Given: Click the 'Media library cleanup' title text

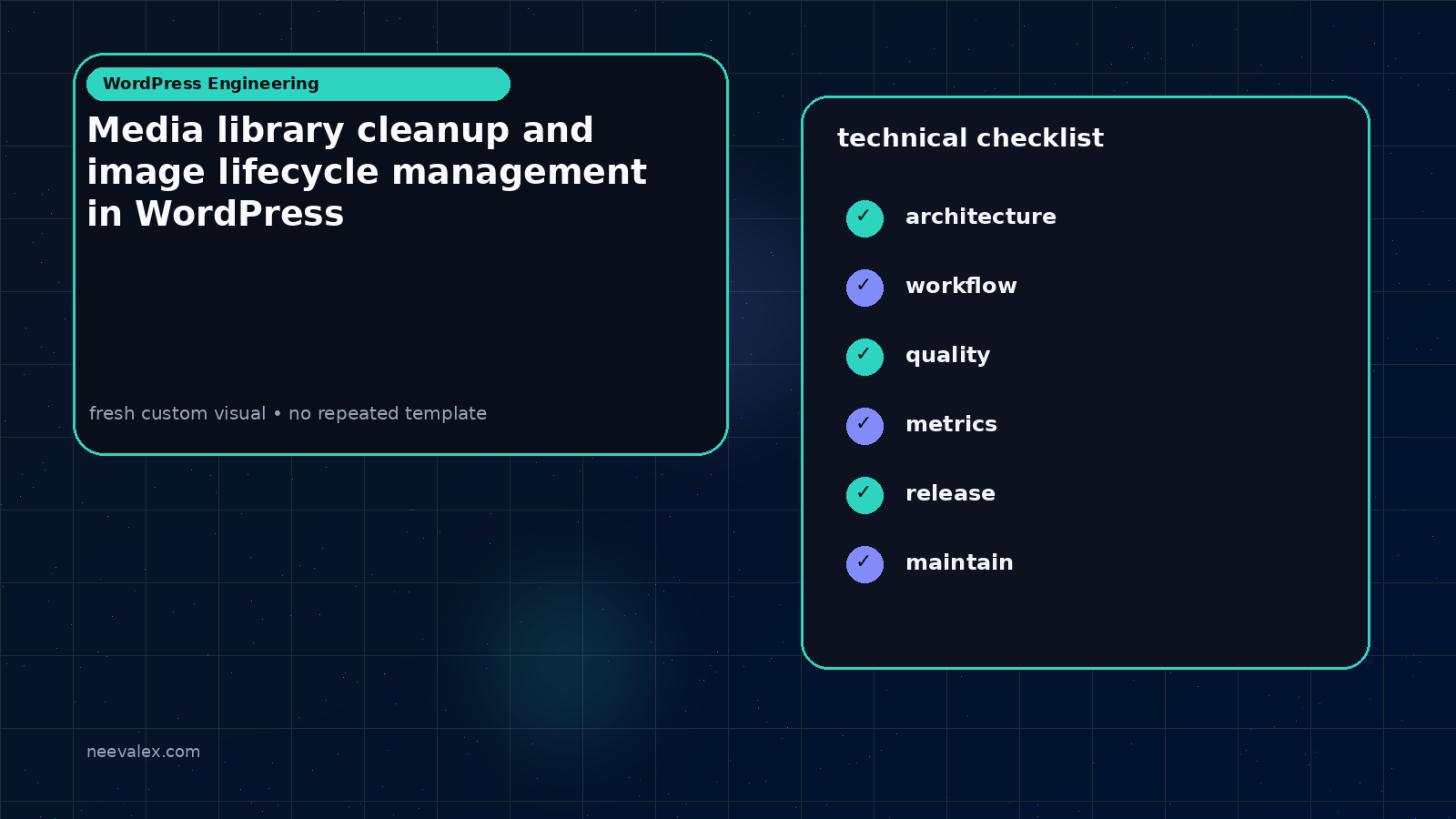Looking at the screenshot, I should [x=367, y=172].
